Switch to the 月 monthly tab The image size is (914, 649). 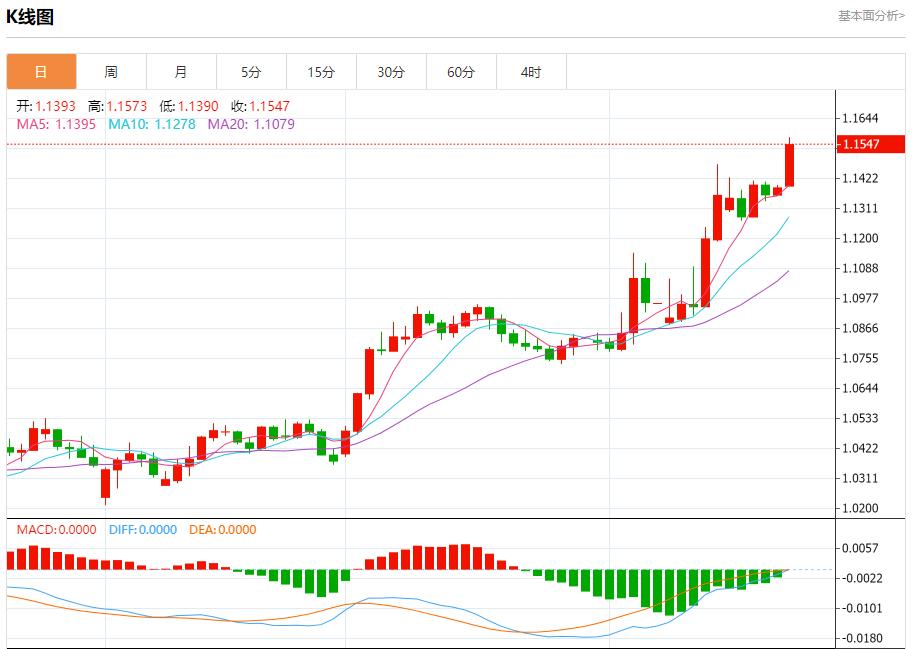click(x=180, y=72)
